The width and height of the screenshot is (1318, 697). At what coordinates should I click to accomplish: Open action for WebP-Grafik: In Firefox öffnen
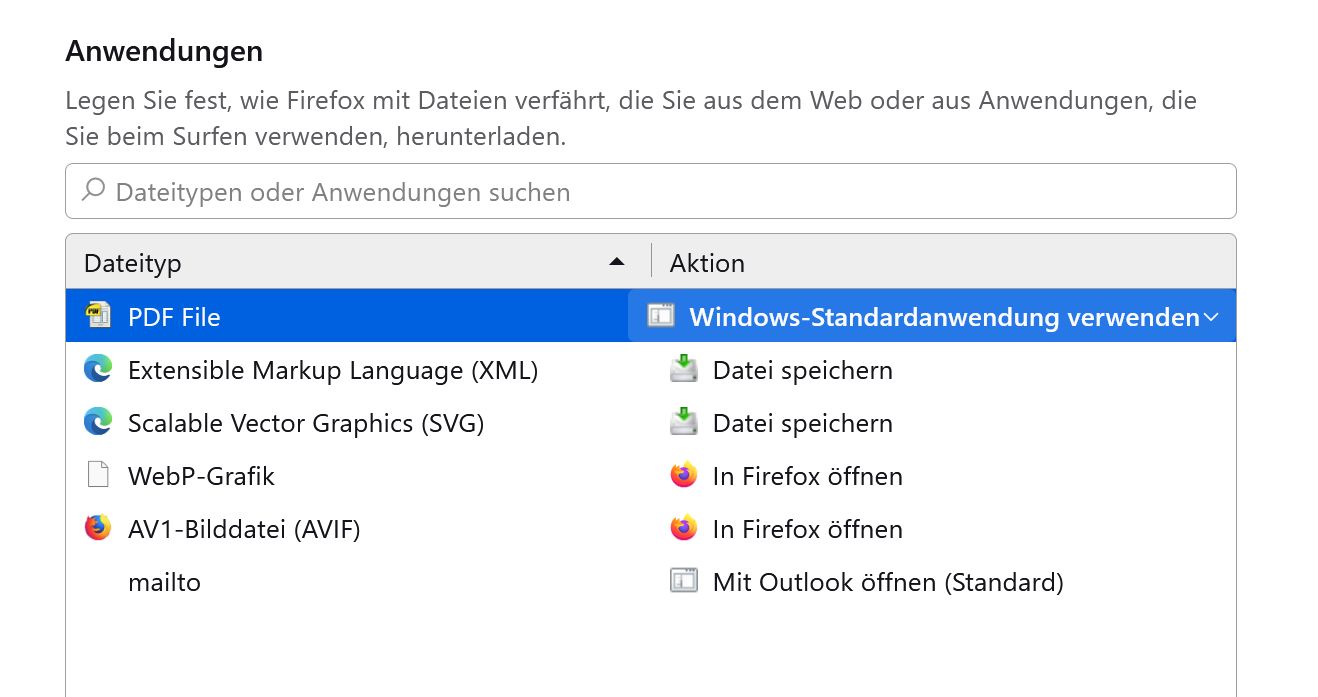[x=807, y=476]
